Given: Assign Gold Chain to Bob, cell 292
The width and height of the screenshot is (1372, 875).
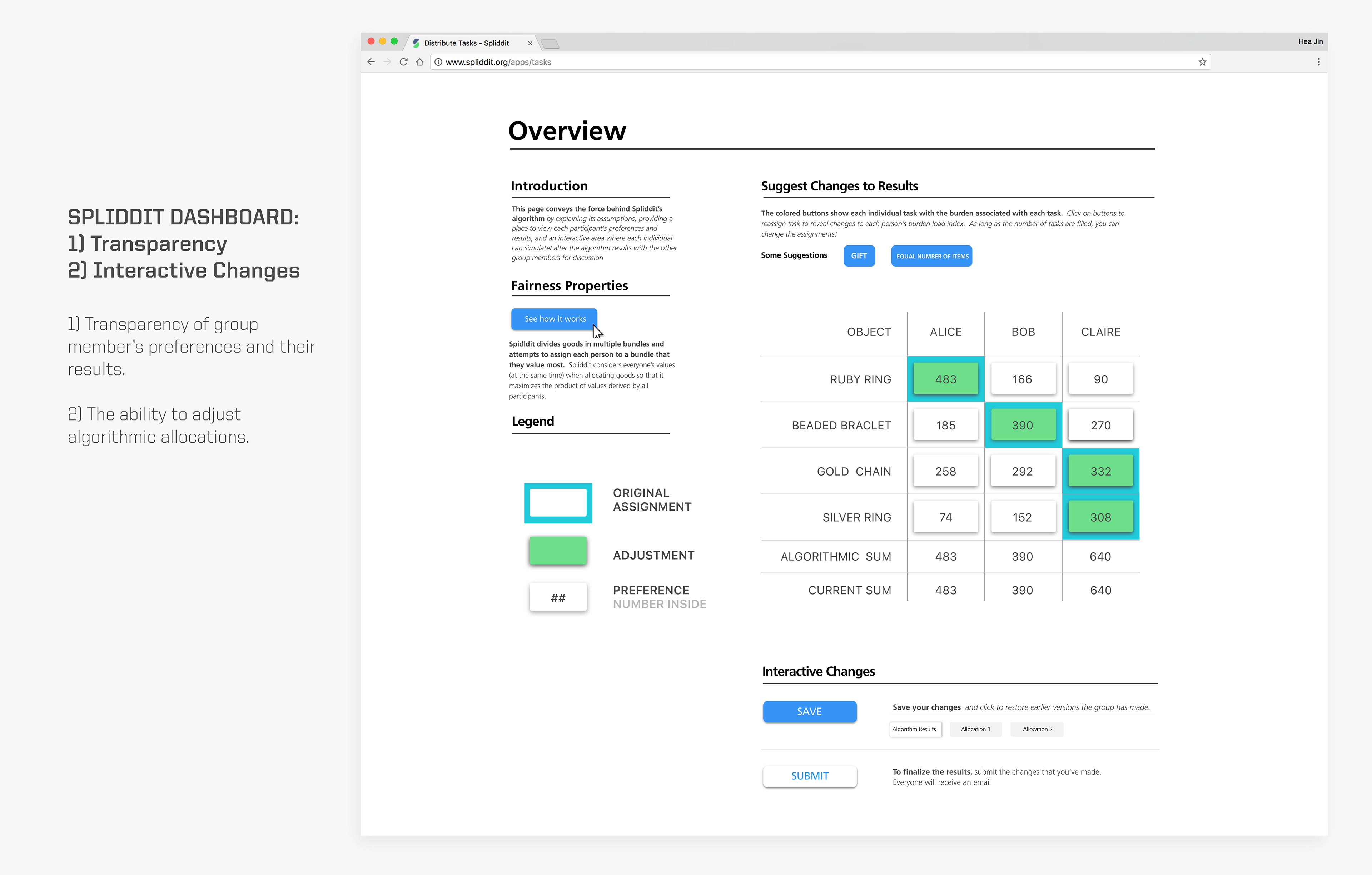Looking at the screenshot, I should click(1023, 471).
